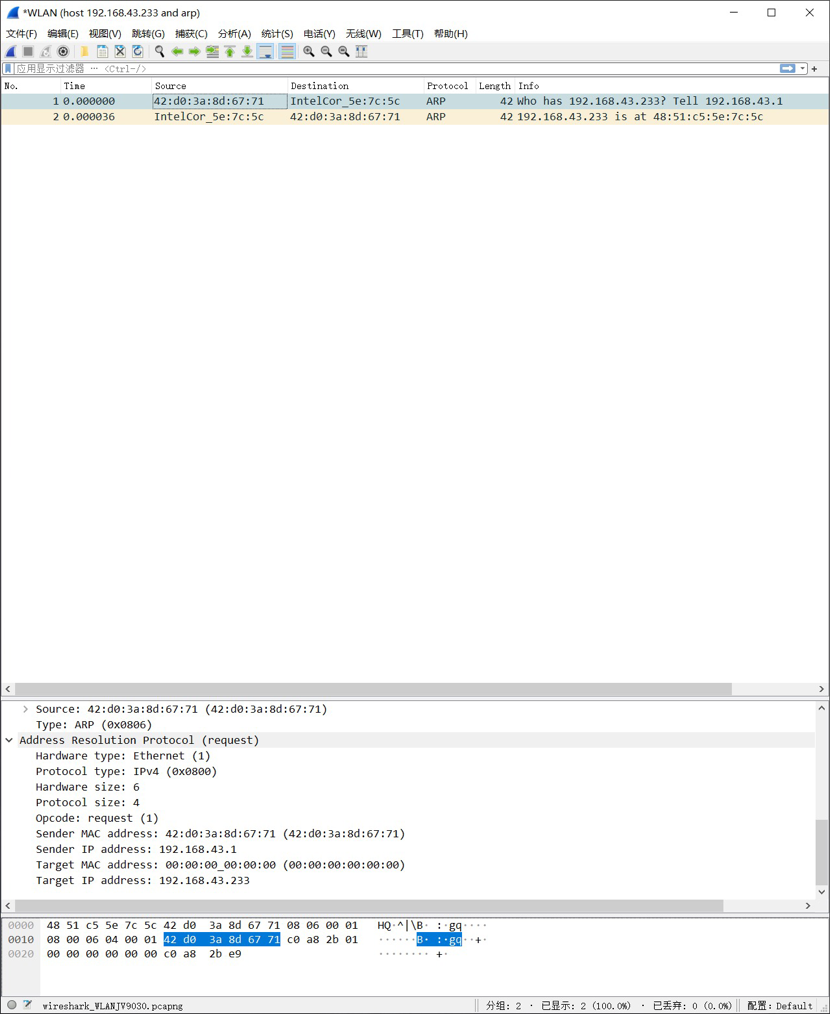830x1014 pixels.
Task: Select packet 1, the ARP Who has request
Action: [x=415, y=102]
